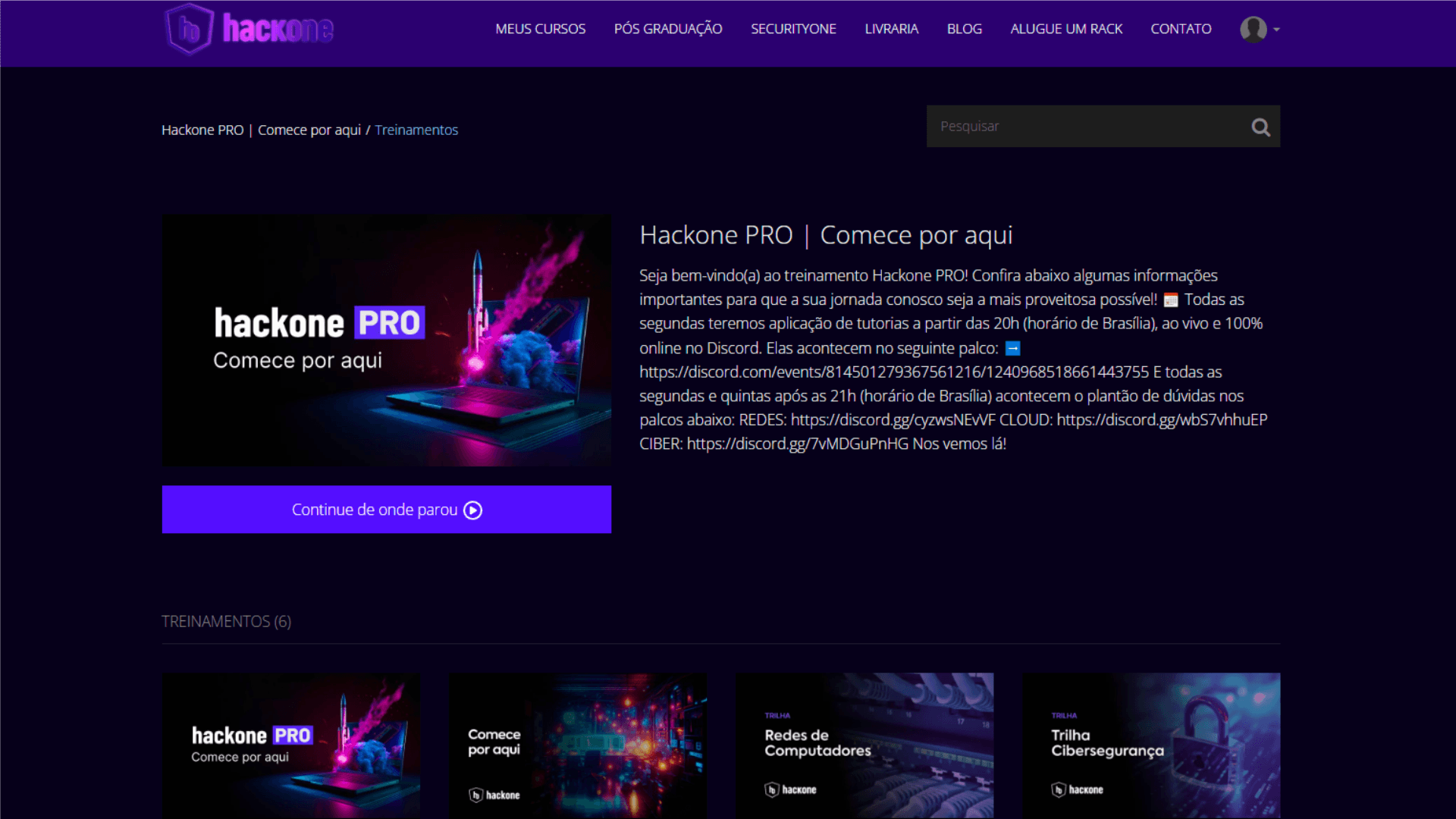The image size is (1456, 819).
Task: Open the Trilha Cibersegurança training card
Action: [1151, 745]
